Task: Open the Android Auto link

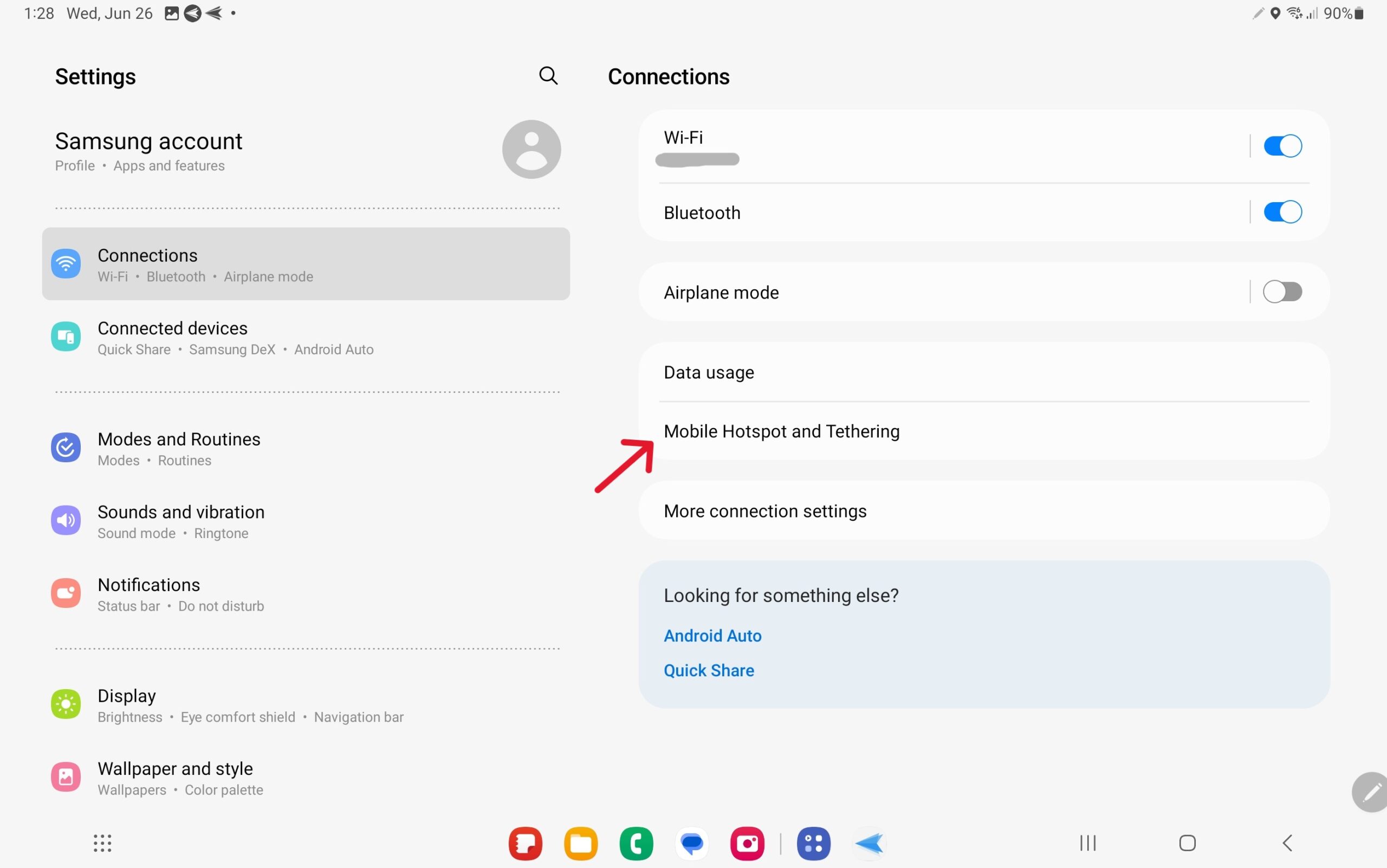Action: [x=712, y=636]
